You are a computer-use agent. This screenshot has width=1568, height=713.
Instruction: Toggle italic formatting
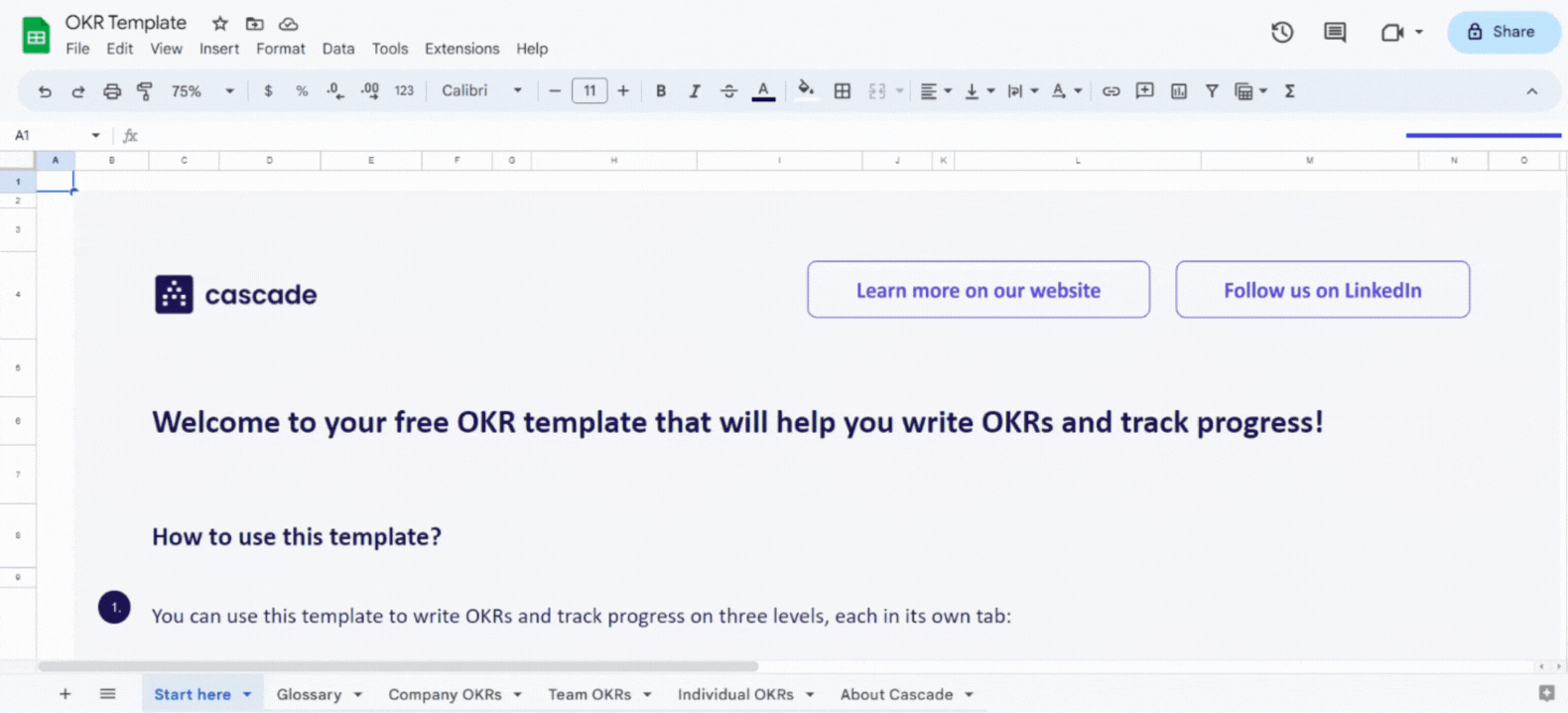[x=695, y=91]
